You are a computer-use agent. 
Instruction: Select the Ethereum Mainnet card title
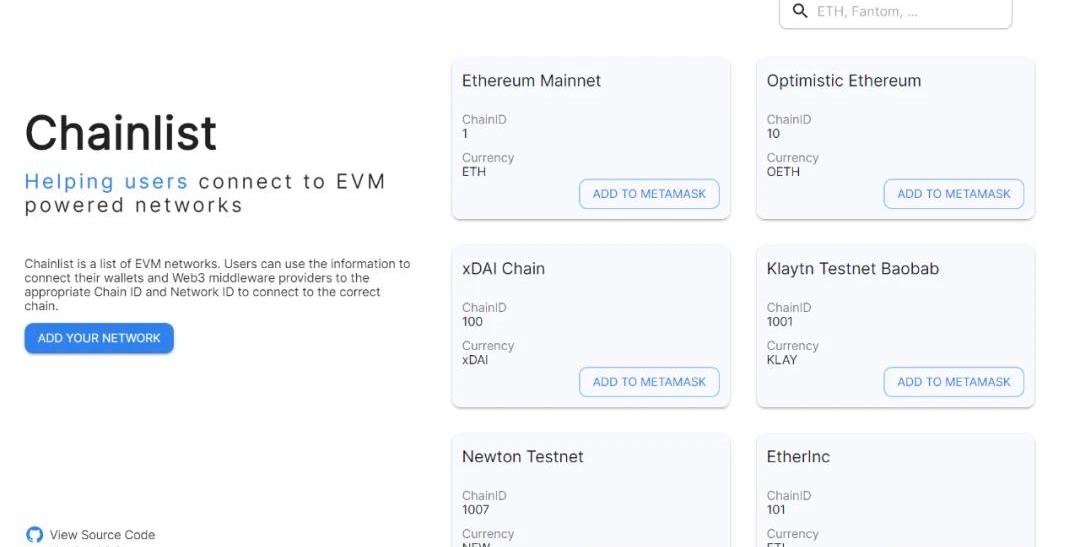(531, 81)
